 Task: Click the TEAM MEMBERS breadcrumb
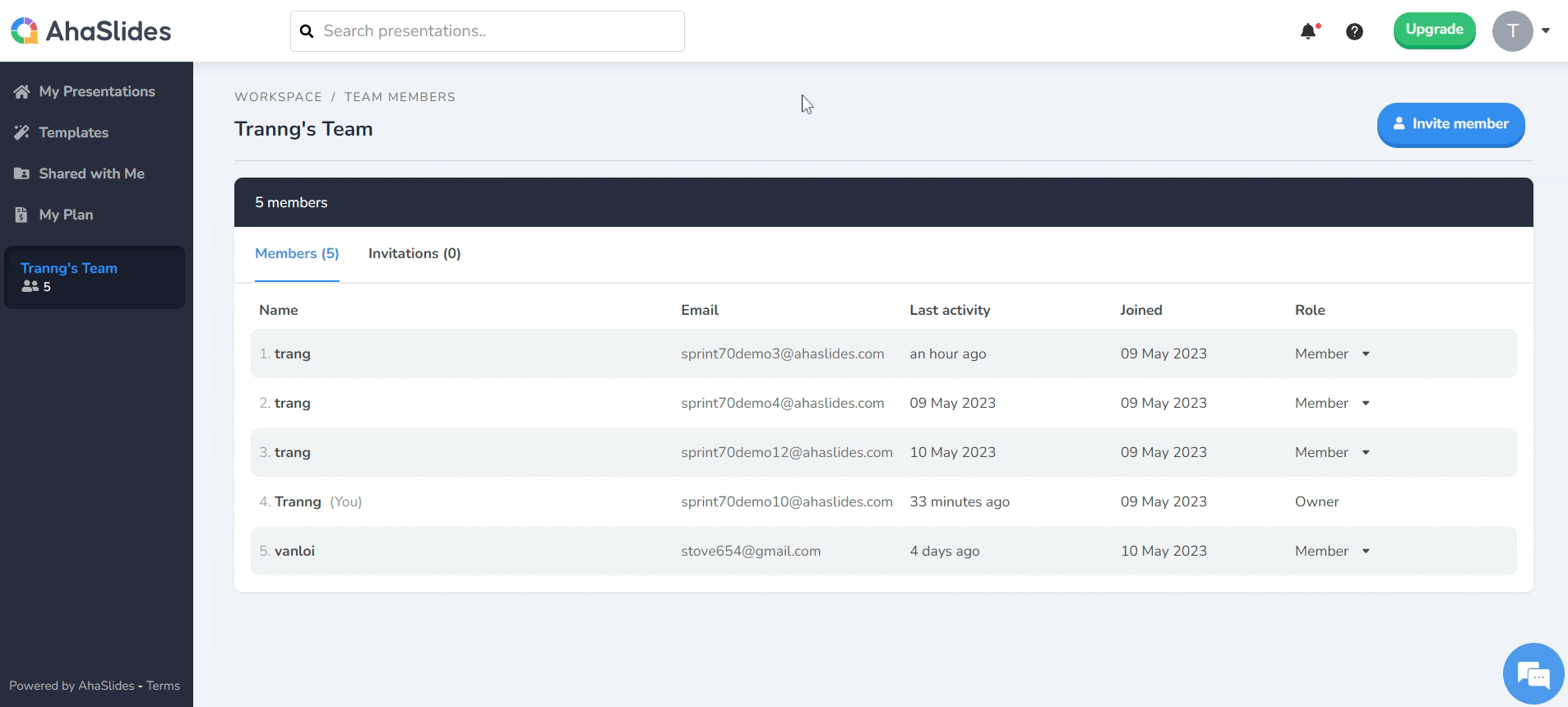[400, 97]
